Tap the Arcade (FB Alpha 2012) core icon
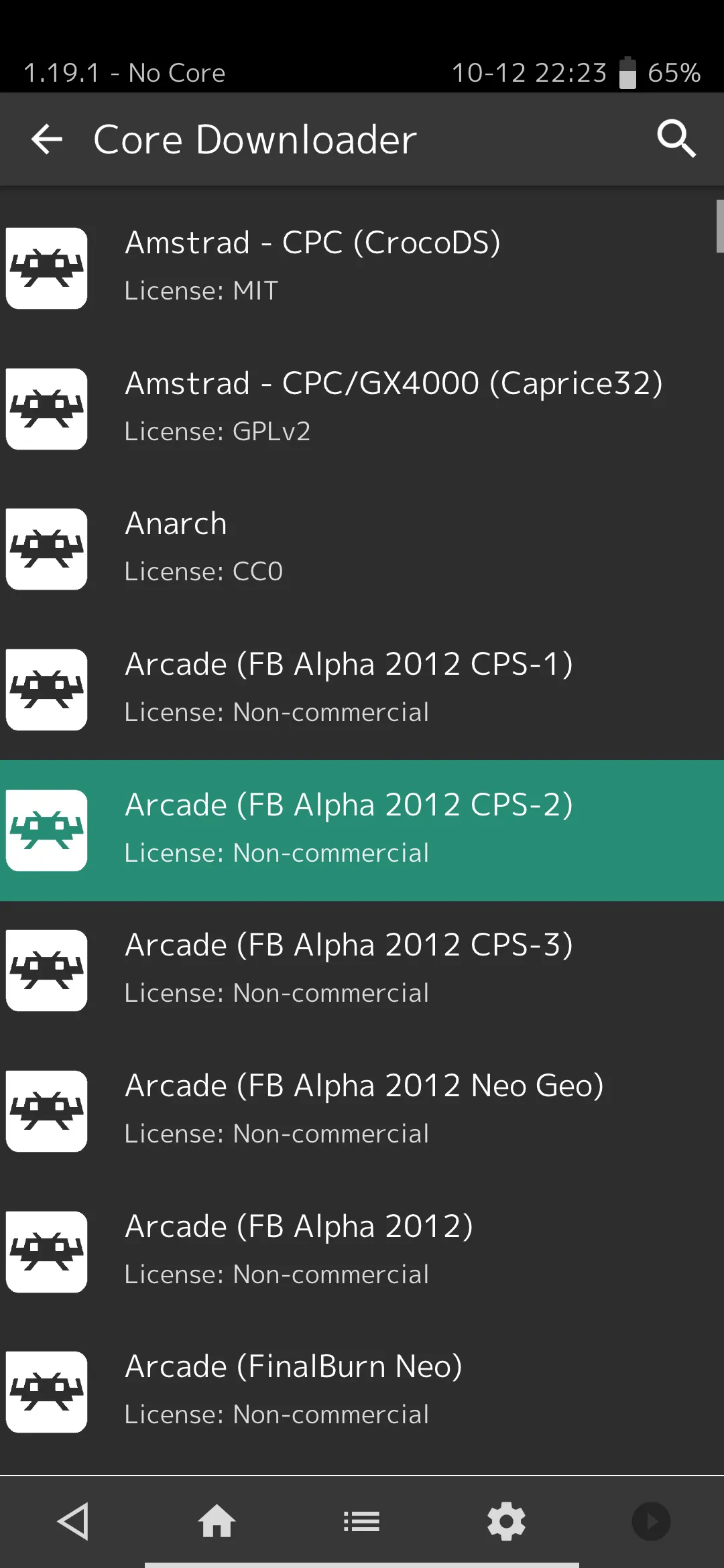The width and height of the screenshot is (724, 1568). click(46, 1252)
